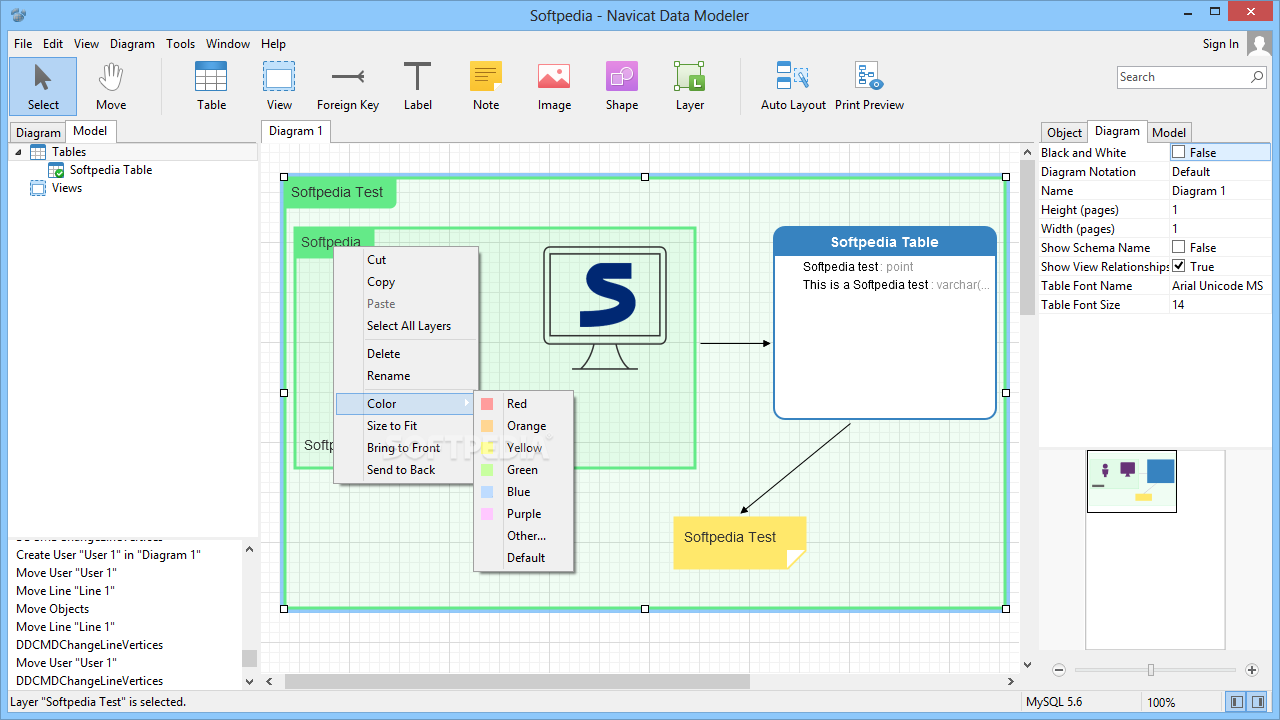This screenshot has height=720, width=1280.
Task: Choose Bring to Front
Action: [405, 448]
